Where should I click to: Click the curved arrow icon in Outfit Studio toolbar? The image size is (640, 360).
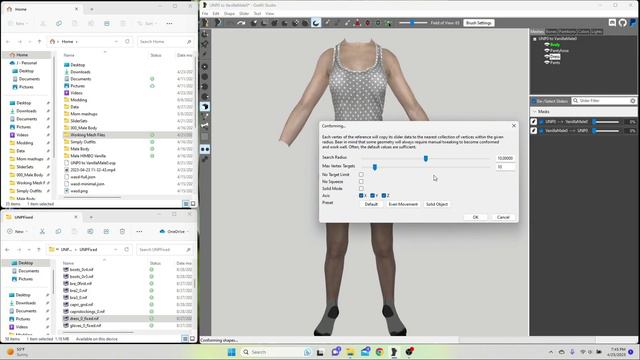click(x=241, y=23)
